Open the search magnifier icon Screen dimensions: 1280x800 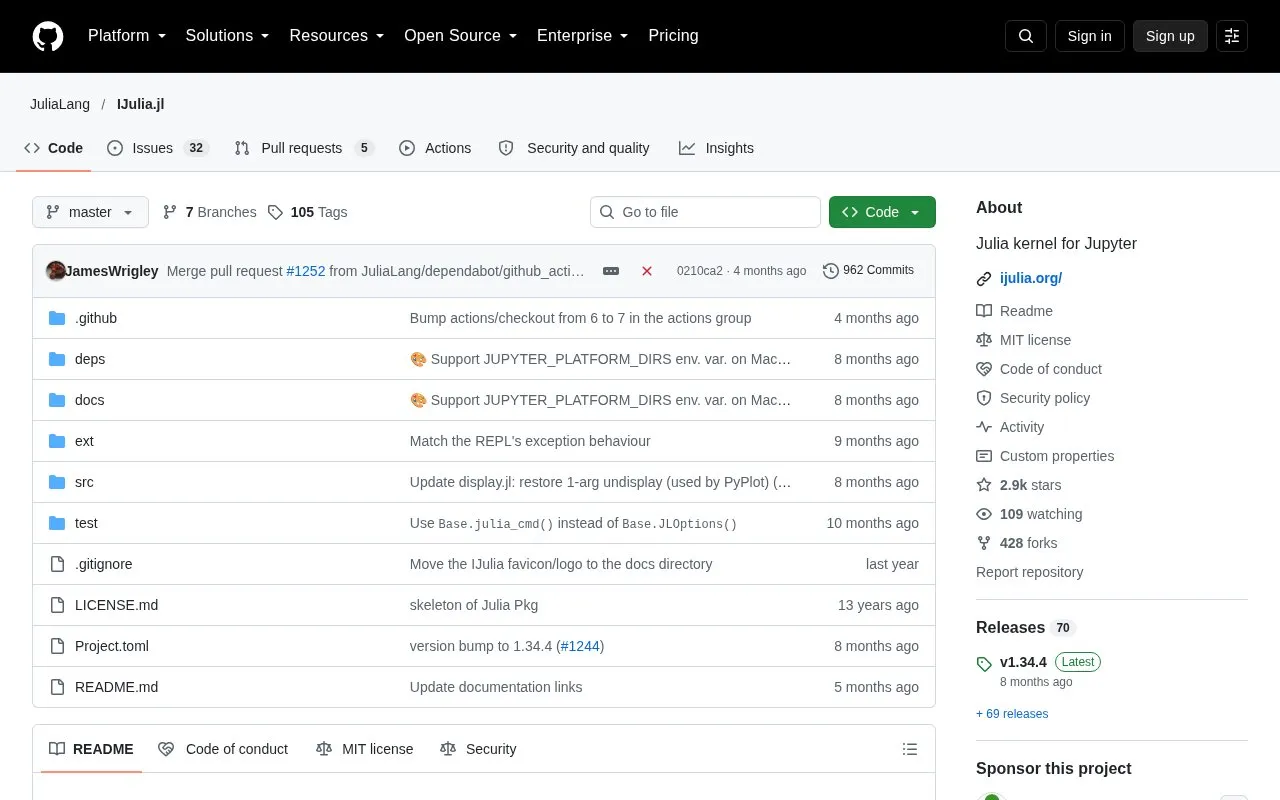1026,36
